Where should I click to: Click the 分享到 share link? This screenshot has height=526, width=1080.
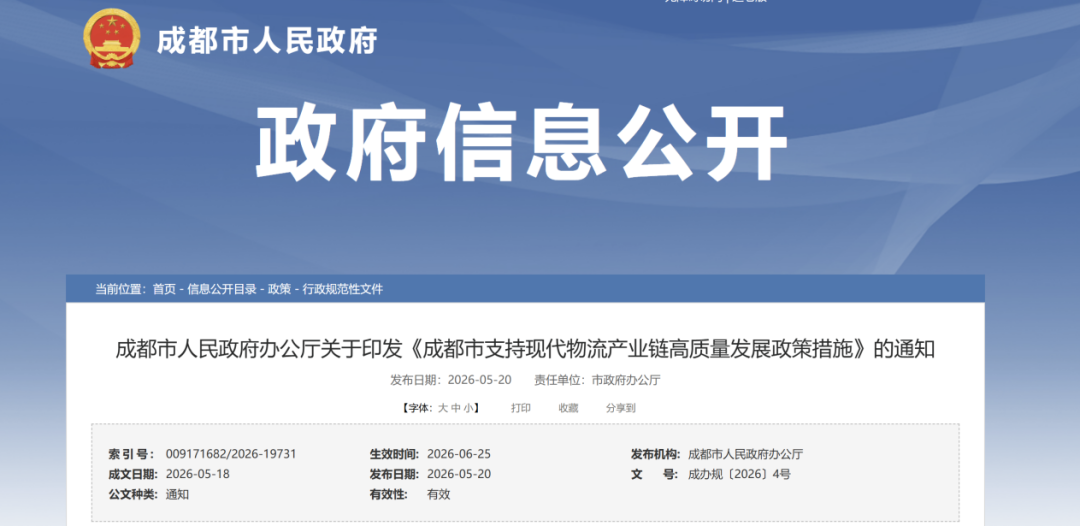pyautogui.click(x=621, y=408)
